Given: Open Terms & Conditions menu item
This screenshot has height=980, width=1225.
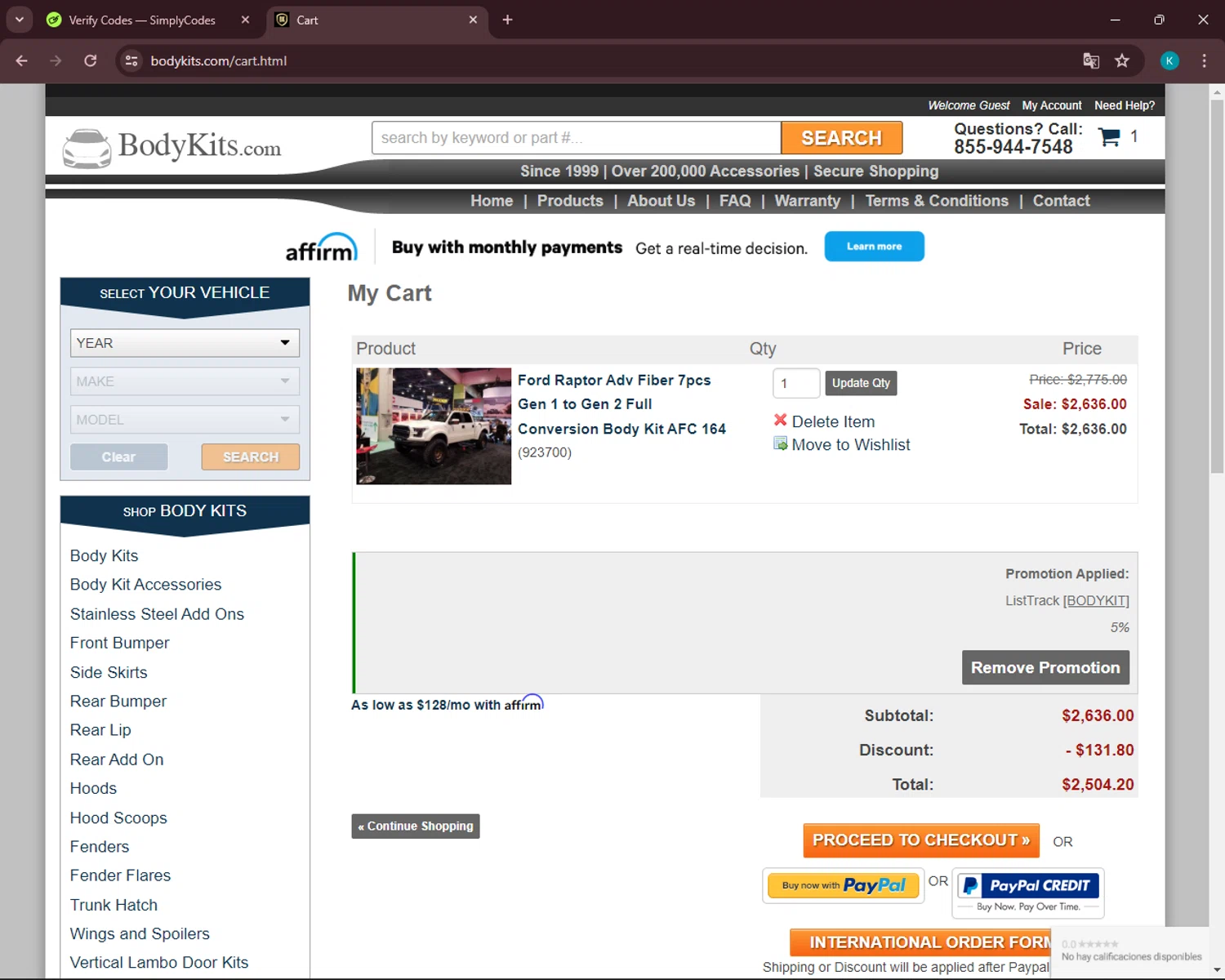Looking at the screenshot, I should 937,201.
